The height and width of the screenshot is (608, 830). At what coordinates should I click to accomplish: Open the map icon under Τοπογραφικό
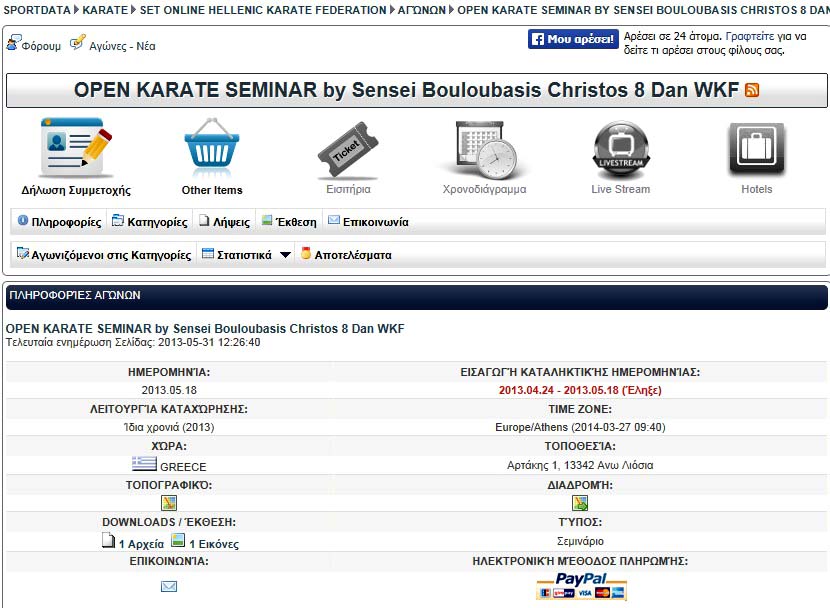(169, 502)
